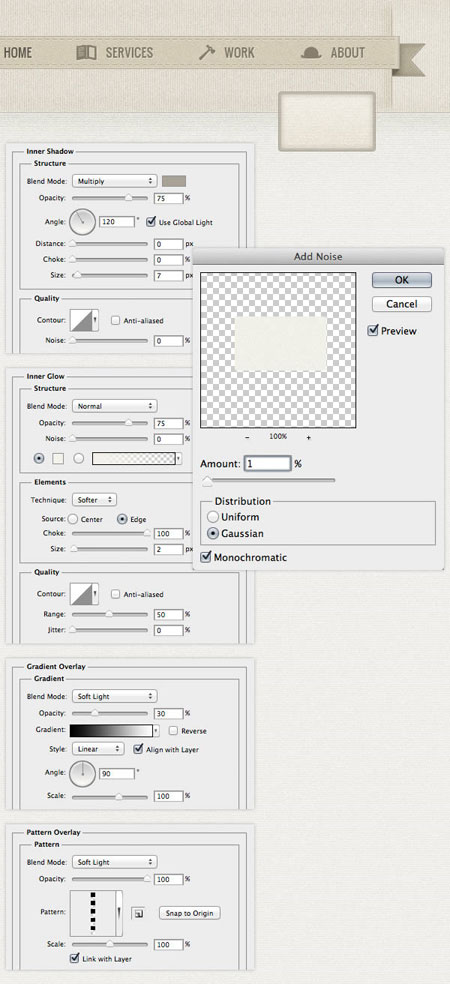Open Inner Shadow Blend Mode dropdown
This screenshot has width=450, height=984.
pos(114,181)
